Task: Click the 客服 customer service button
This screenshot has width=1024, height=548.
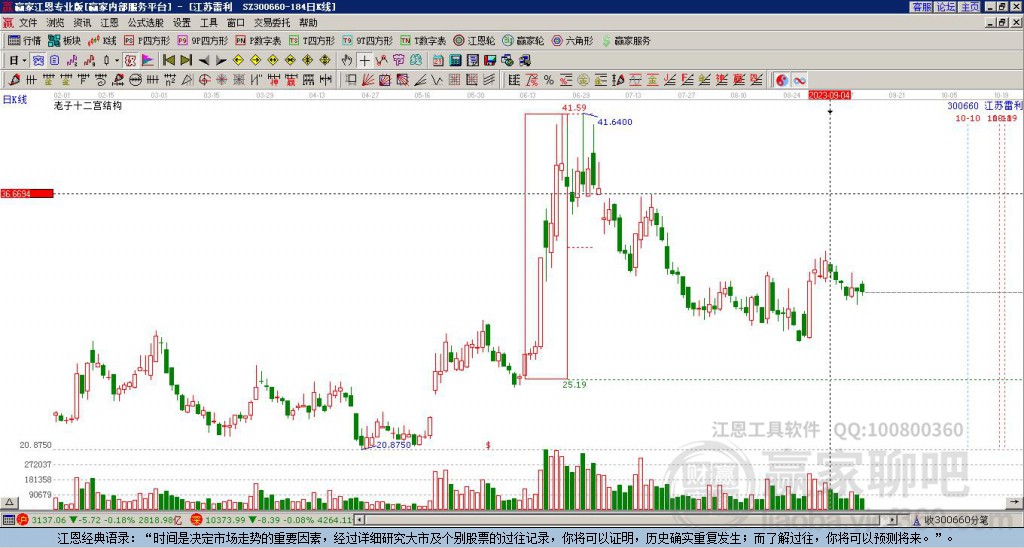Action: click(921, 7)
